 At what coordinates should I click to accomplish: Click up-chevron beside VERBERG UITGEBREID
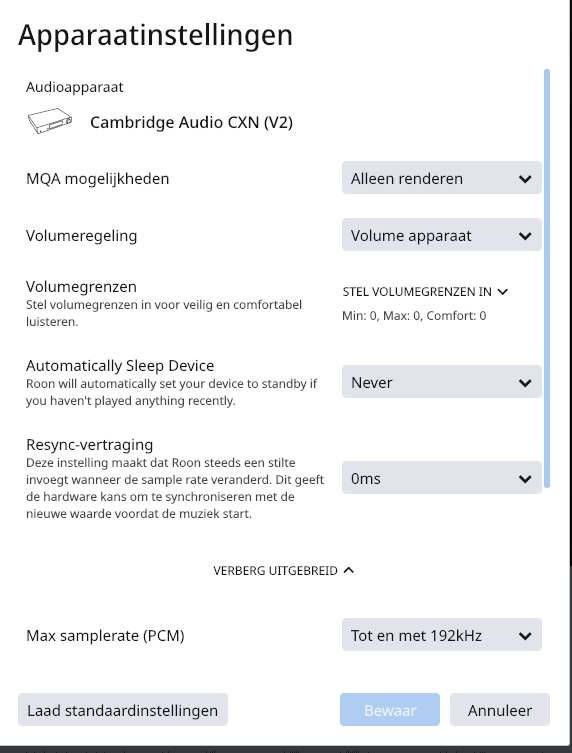click(349, 570)
